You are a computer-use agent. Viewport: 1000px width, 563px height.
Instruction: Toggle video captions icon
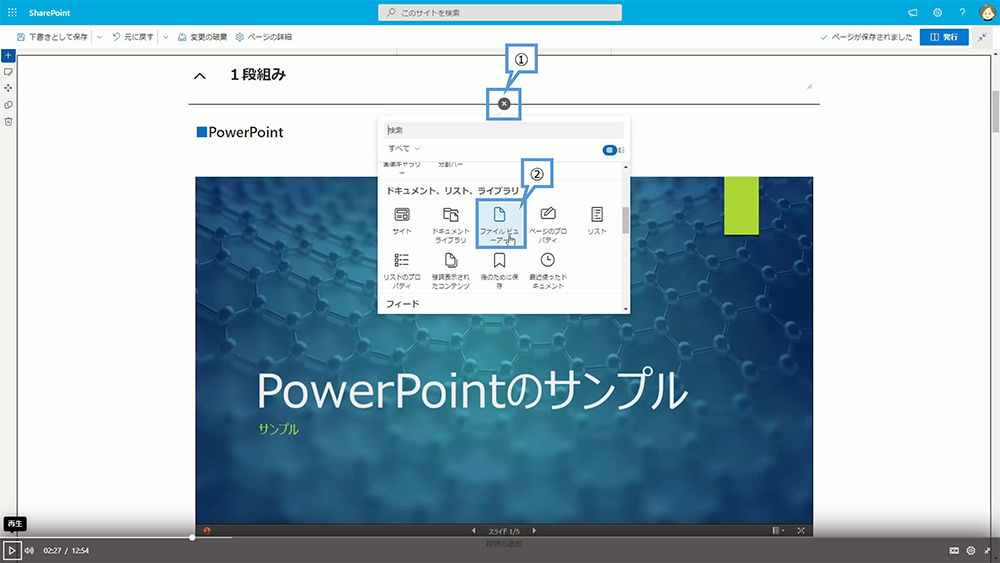954,550
